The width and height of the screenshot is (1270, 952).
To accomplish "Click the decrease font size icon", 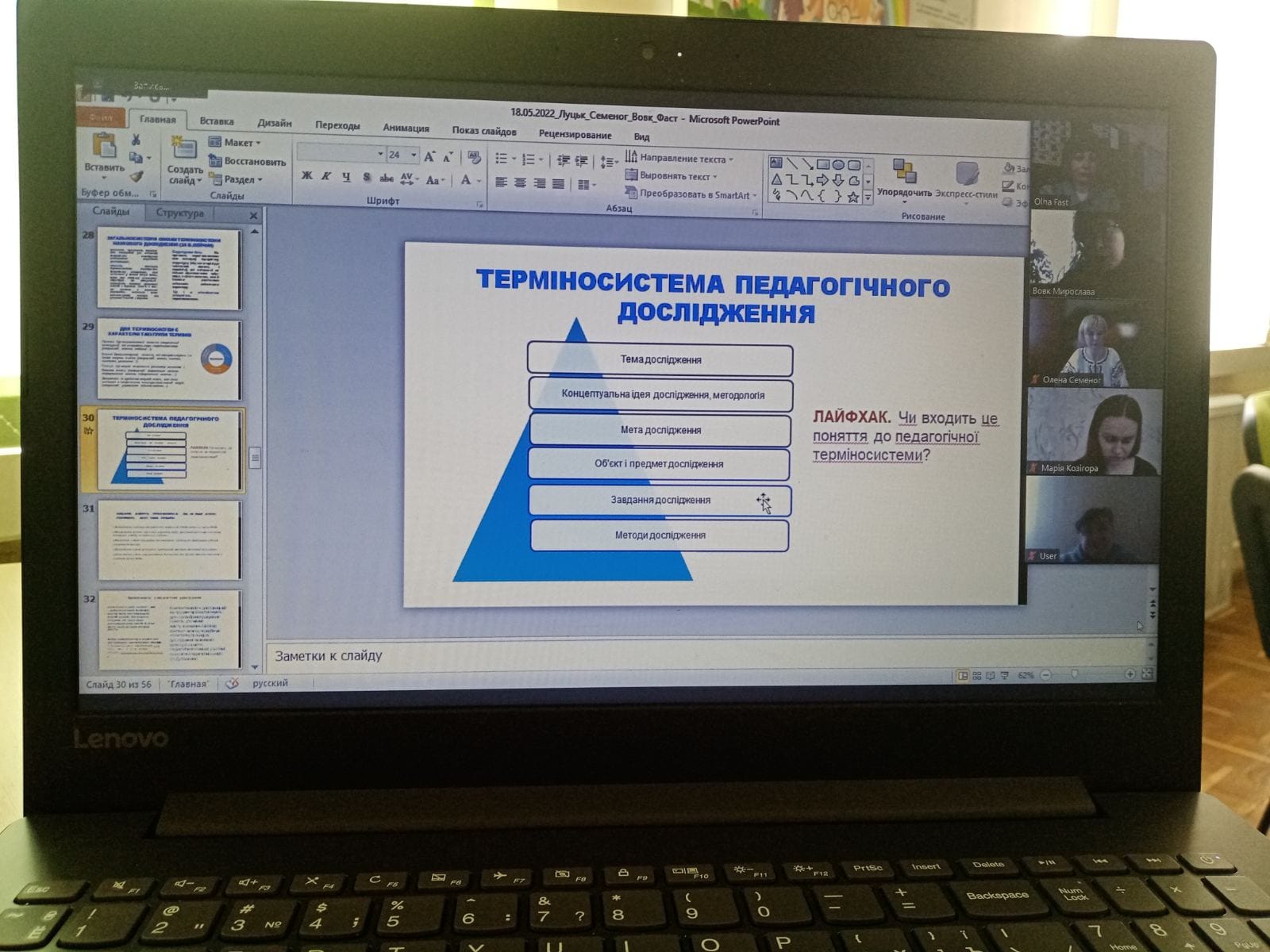I will (x=448, y=157).
